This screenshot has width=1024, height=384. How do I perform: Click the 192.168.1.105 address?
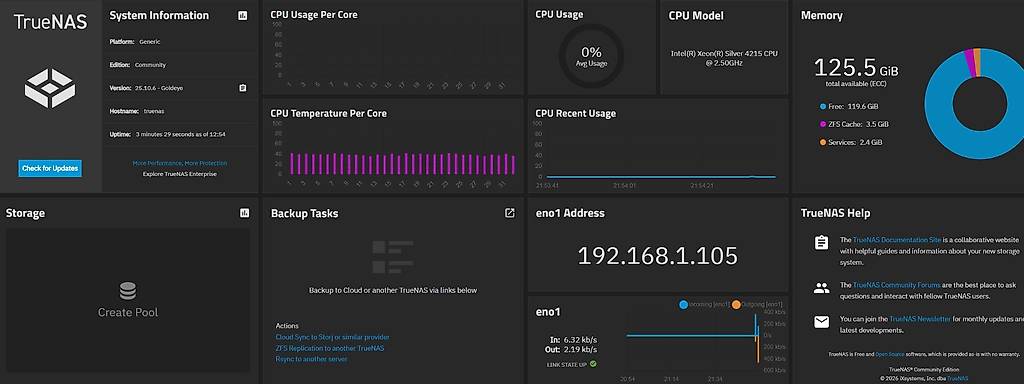(x=658, y=255)
